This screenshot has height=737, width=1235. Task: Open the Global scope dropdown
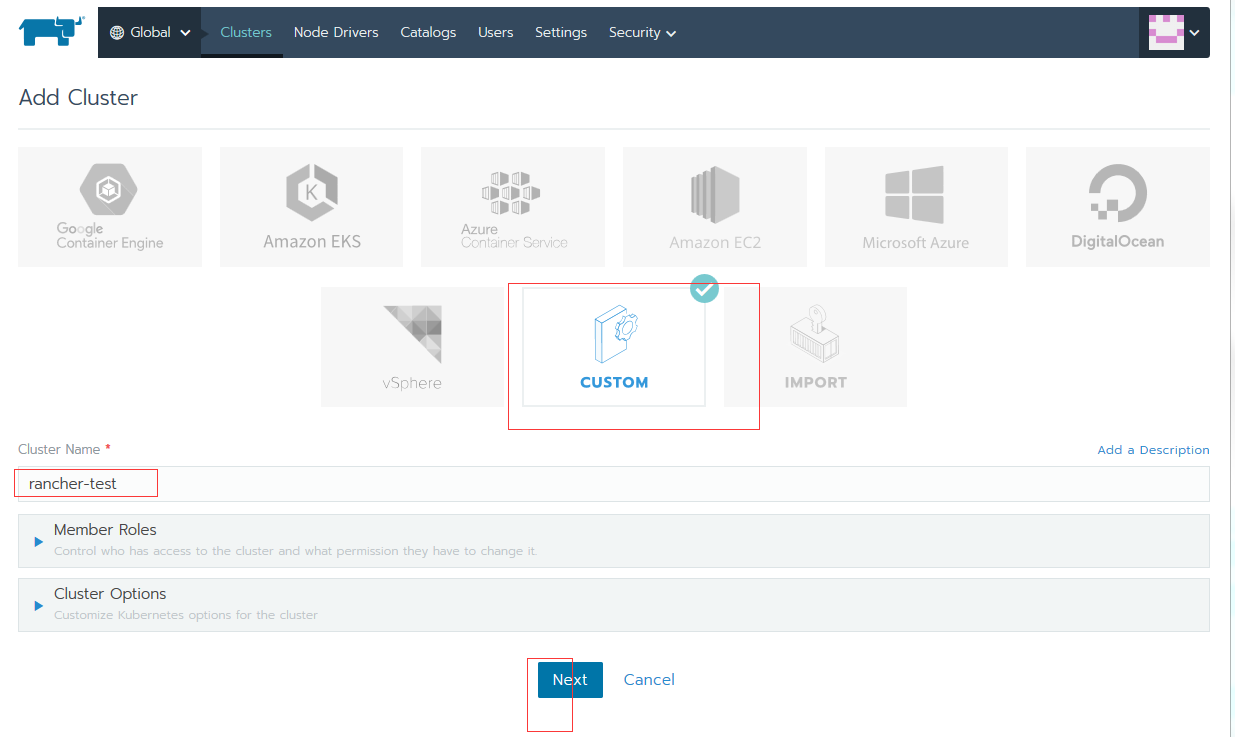coord(149,32)
